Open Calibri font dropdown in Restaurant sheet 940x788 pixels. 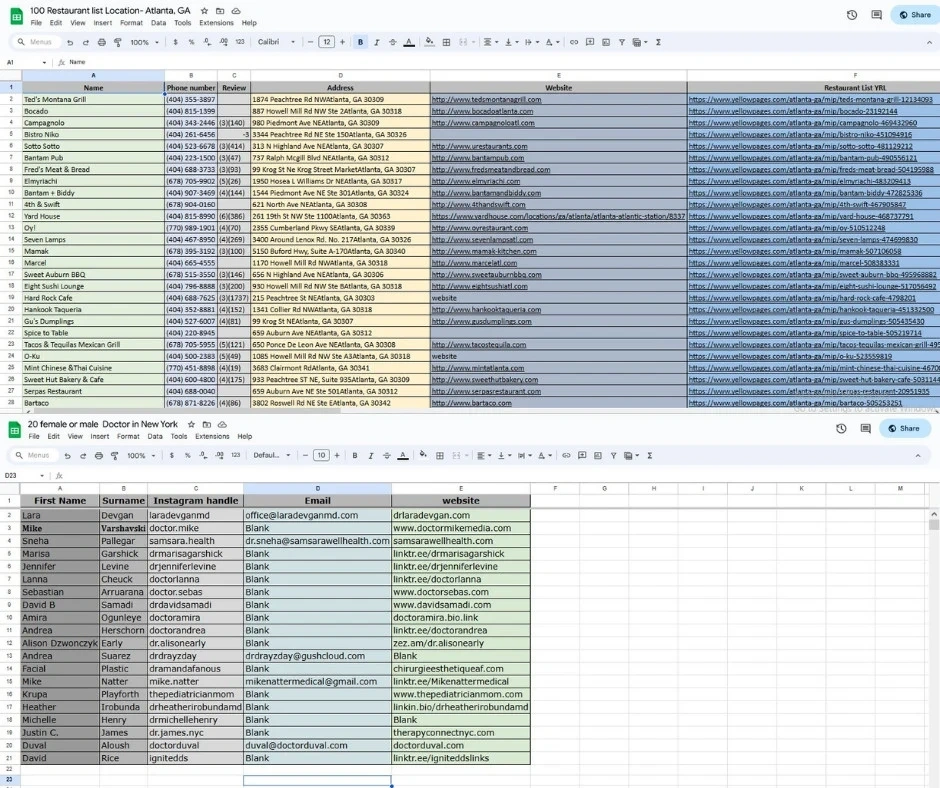(x=276, y=42)
